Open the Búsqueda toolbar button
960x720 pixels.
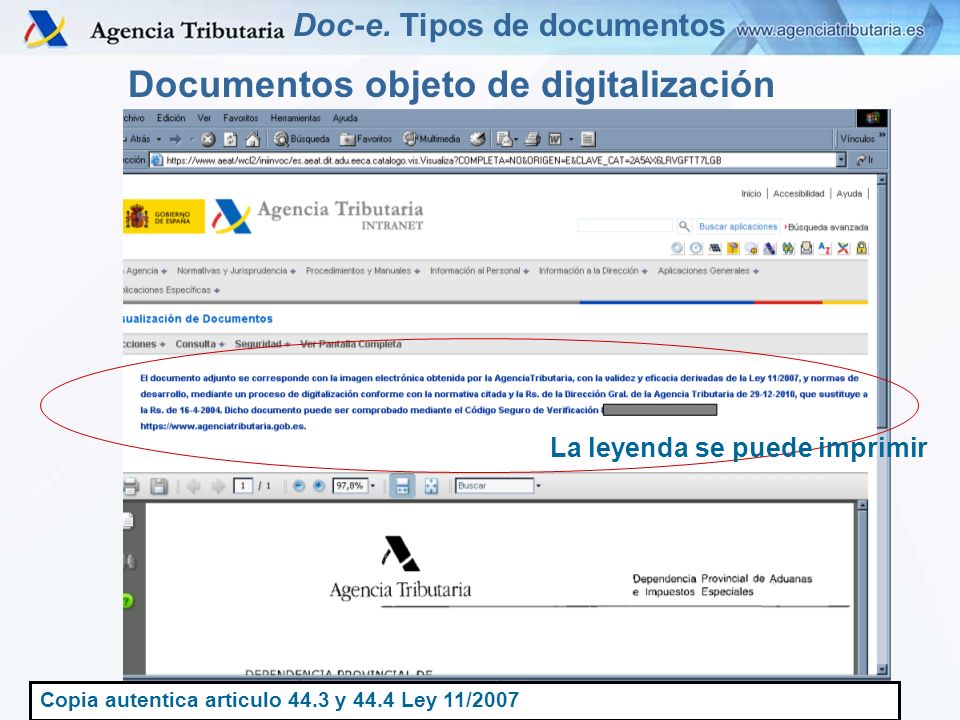302,140
